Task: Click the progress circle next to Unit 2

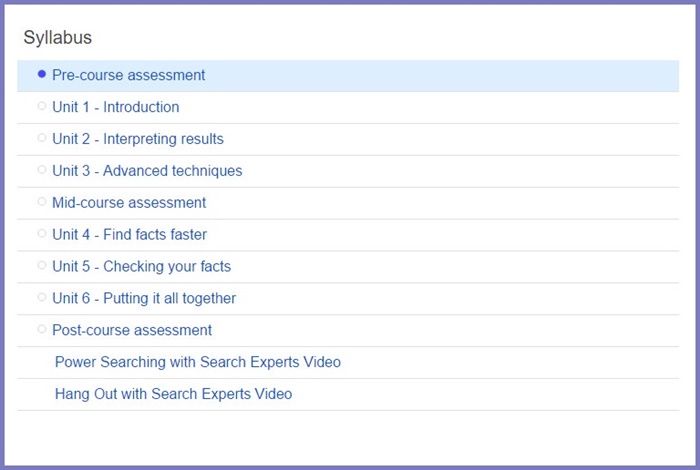Action: (x=42, y=137)
